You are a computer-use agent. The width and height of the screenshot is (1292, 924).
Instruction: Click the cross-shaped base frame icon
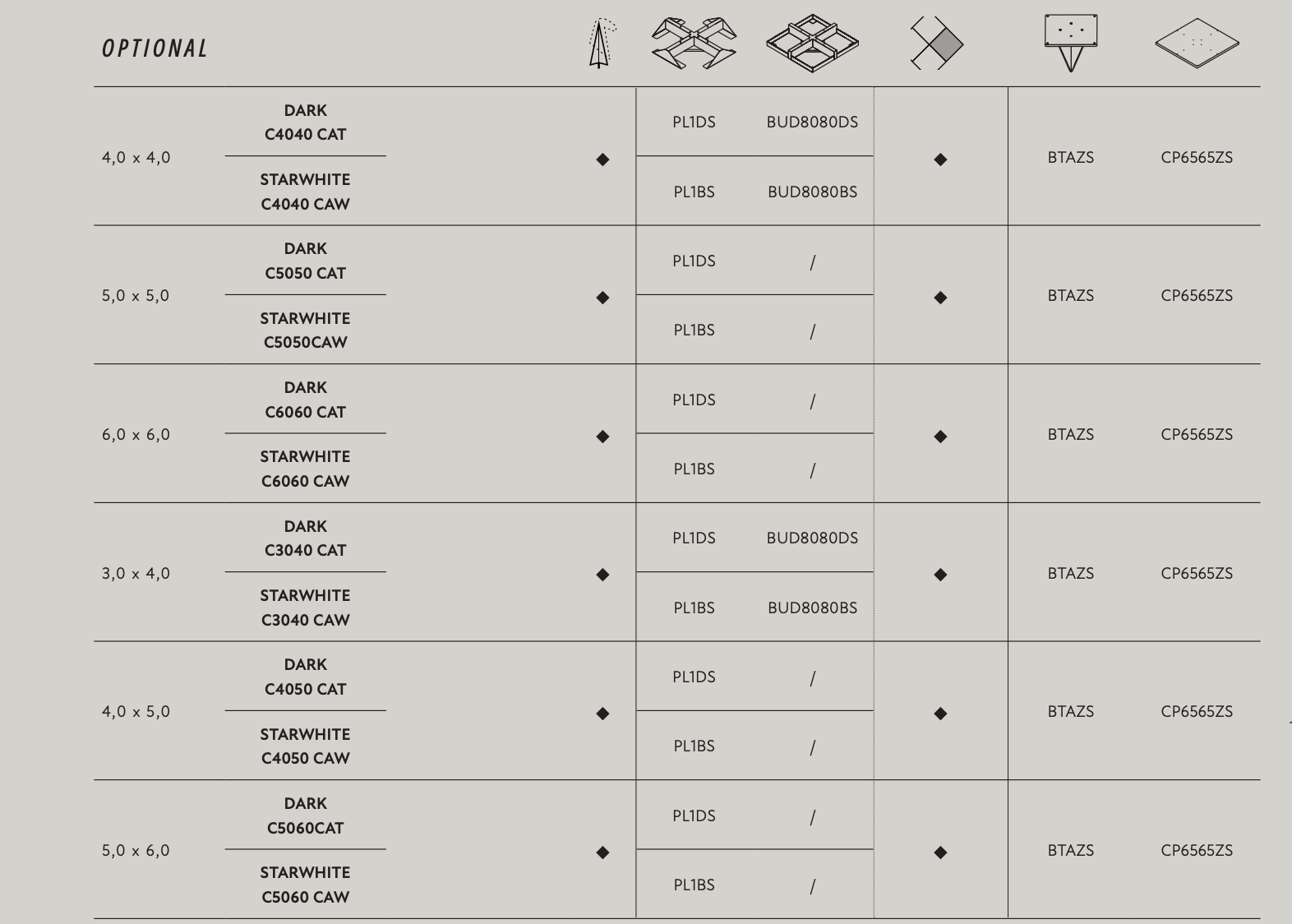(694, 44)
